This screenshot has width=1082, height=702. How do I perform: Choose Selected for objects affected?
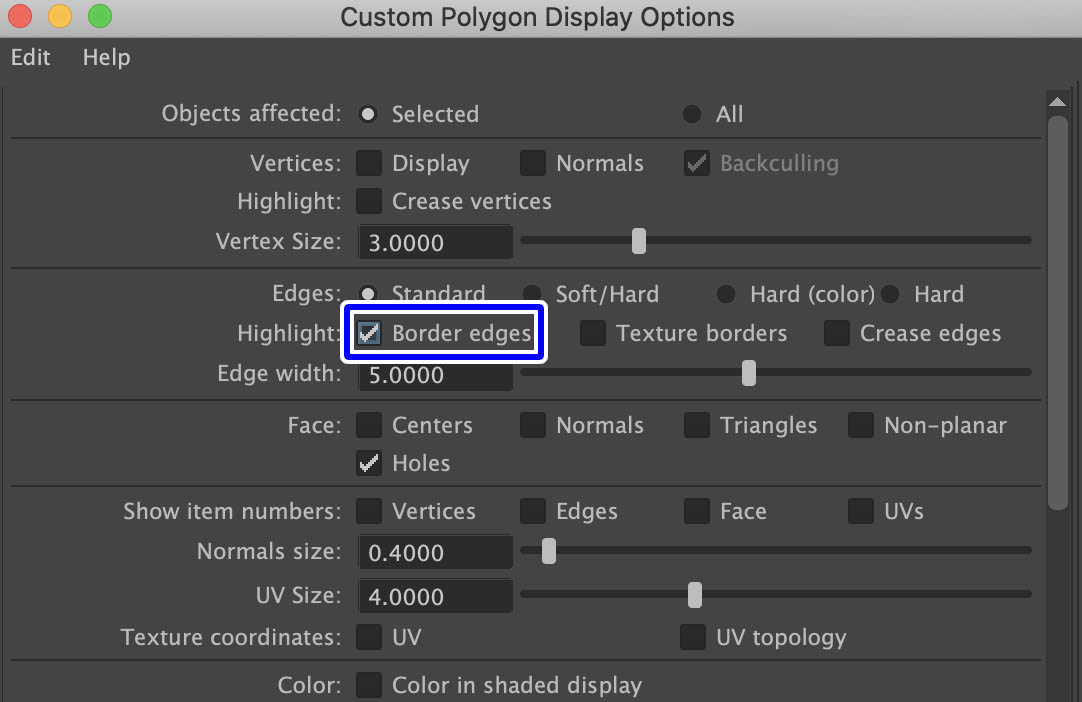pyautogui.click(x=368, y=114)
